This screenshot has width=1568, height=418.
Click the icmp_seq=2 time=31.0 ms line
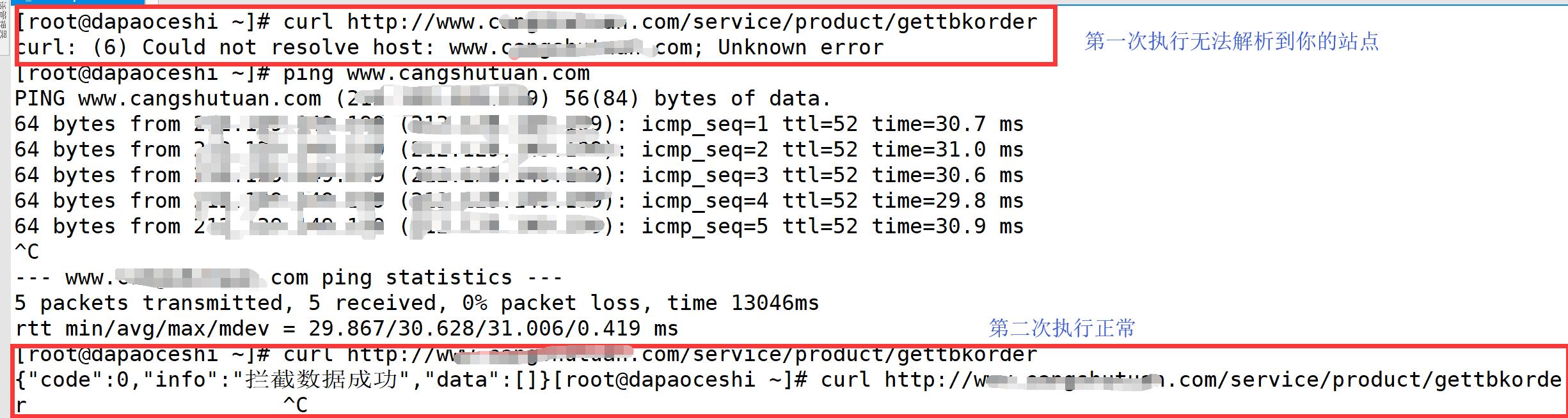pyautogui.click(x=519, y=150)
